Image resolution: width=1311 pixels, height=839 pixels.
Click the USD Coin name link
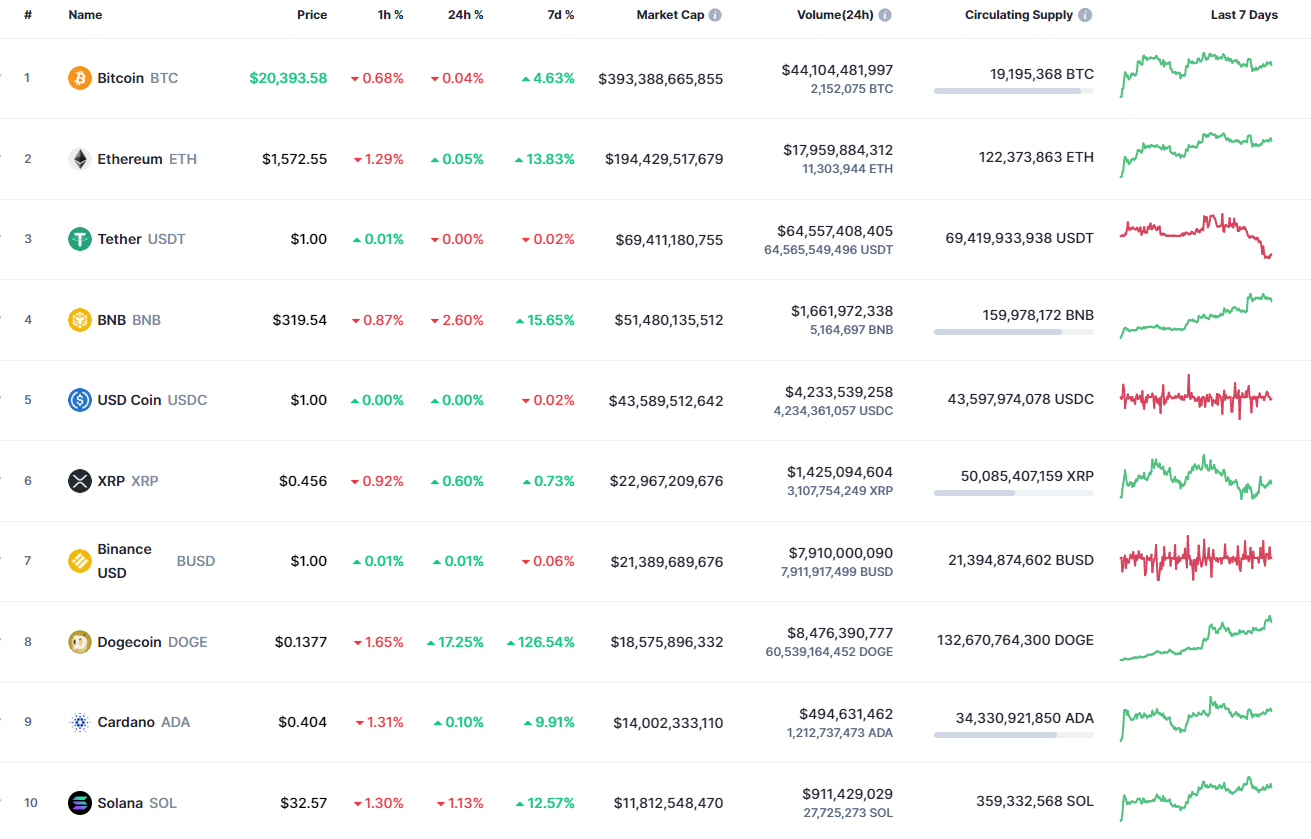128,400
